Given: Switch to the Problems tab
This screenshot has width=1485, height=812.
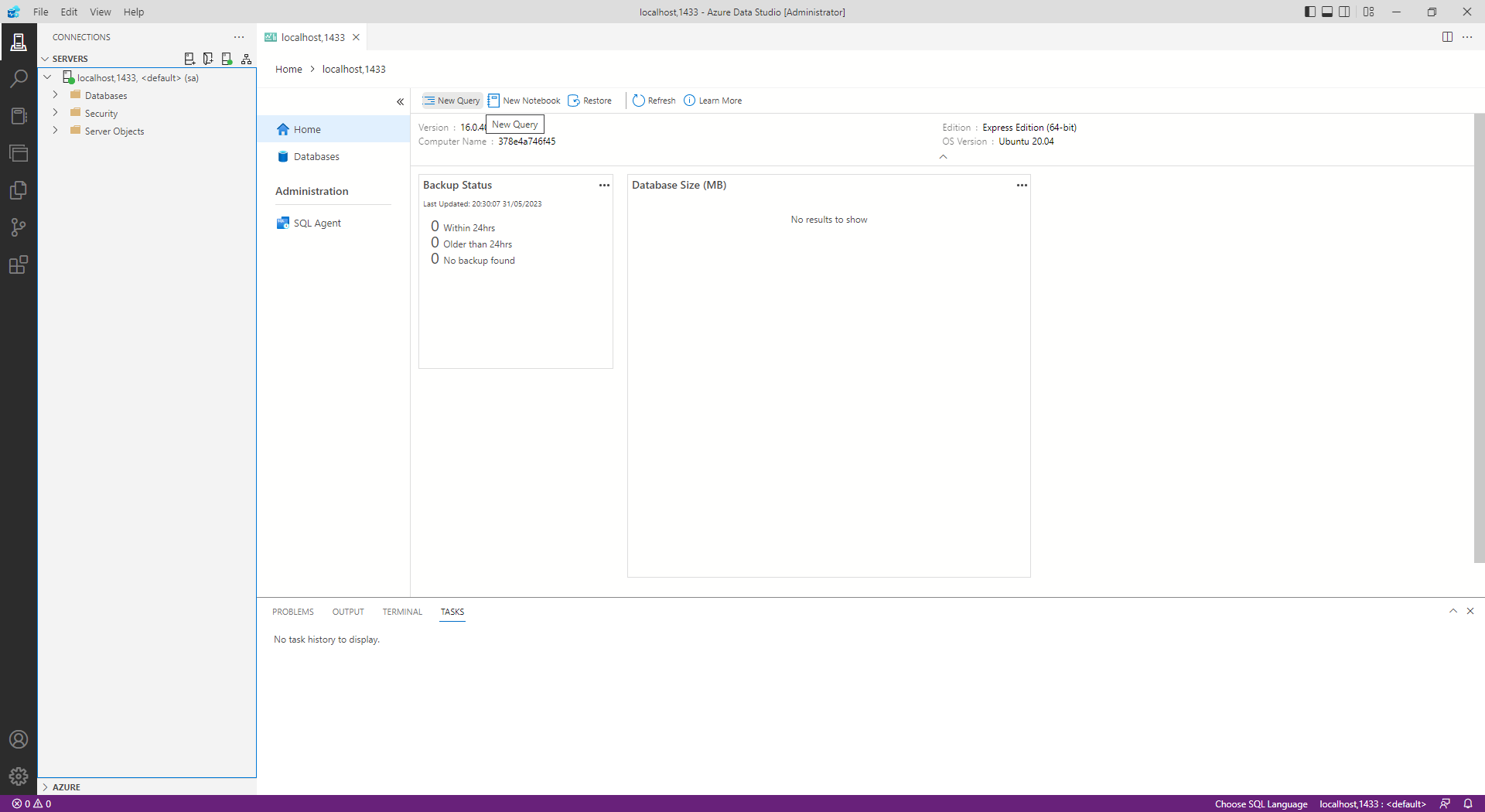Looking at the screenshot, I should coord(293,612).
